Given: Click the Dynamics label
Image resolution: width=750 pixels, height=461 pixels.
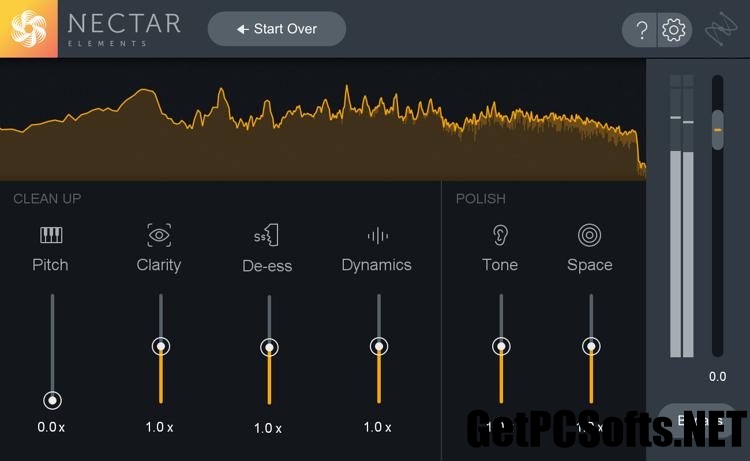Looking at the screenshot, I should (376, 265).
